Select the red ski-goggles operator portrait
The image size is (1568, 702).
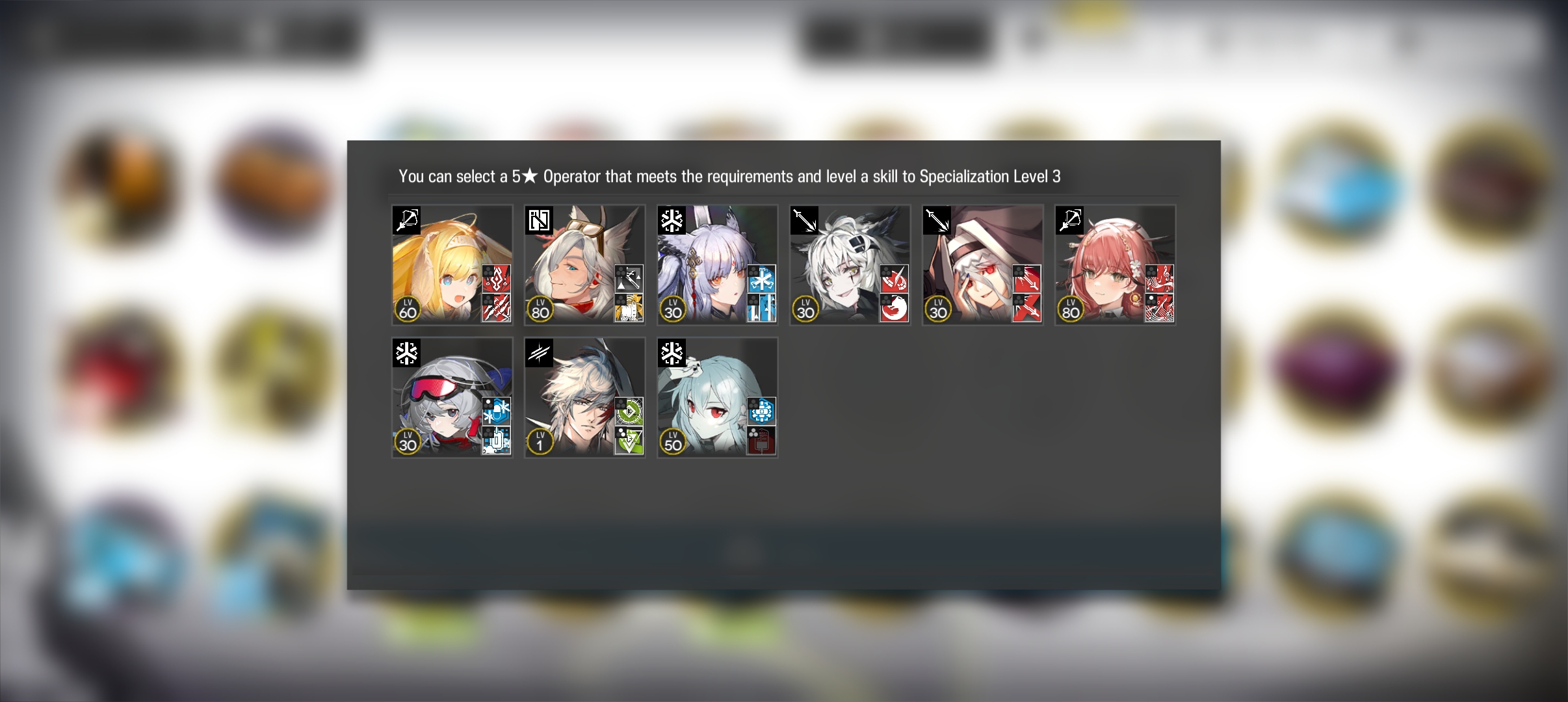click(452, 397)
